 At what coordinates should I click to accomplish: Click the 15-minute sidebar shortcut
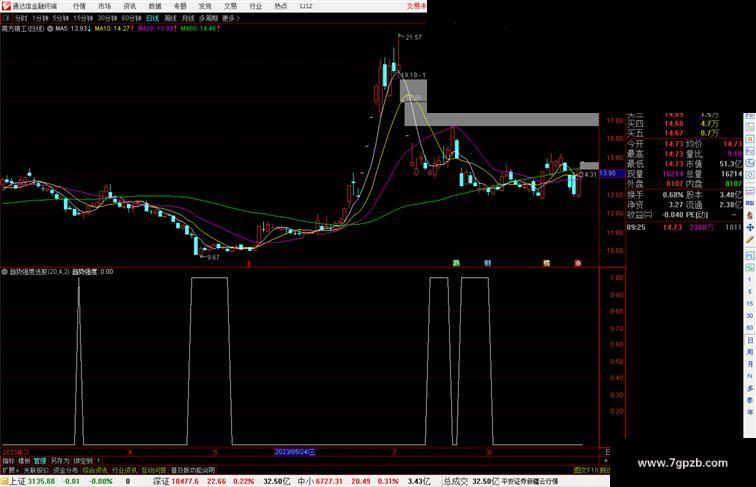pos(750,304)
